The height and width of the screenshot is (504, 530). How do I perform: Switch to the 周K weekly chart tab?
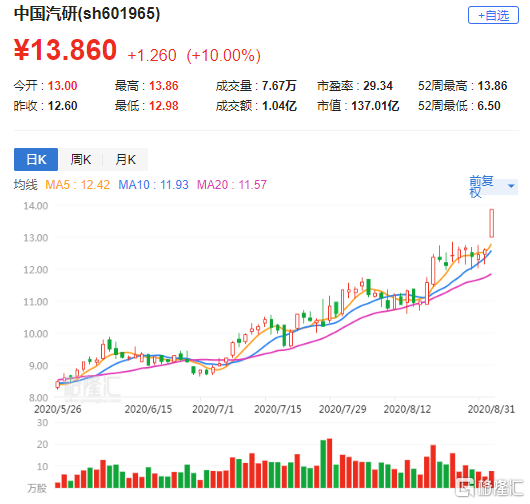click(80, 159)
